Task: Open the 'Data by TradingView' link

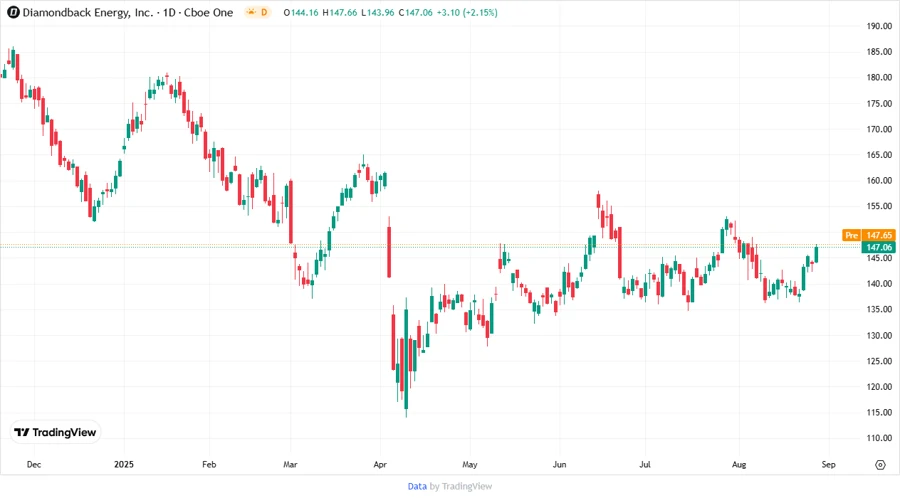Action: pyautogui.click(x=449, y=486)
